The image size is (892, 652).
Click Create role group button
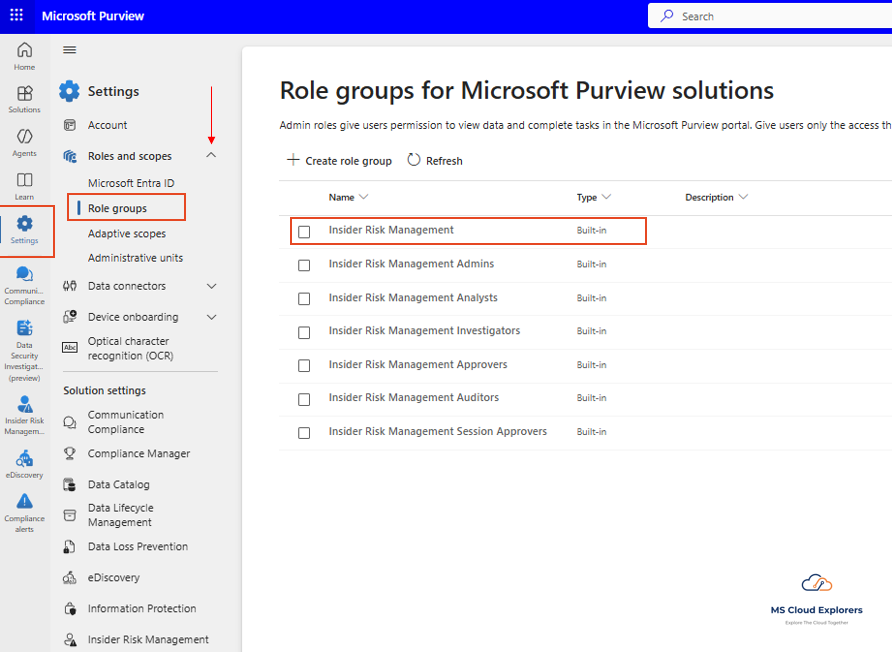[x=340, y=161]
